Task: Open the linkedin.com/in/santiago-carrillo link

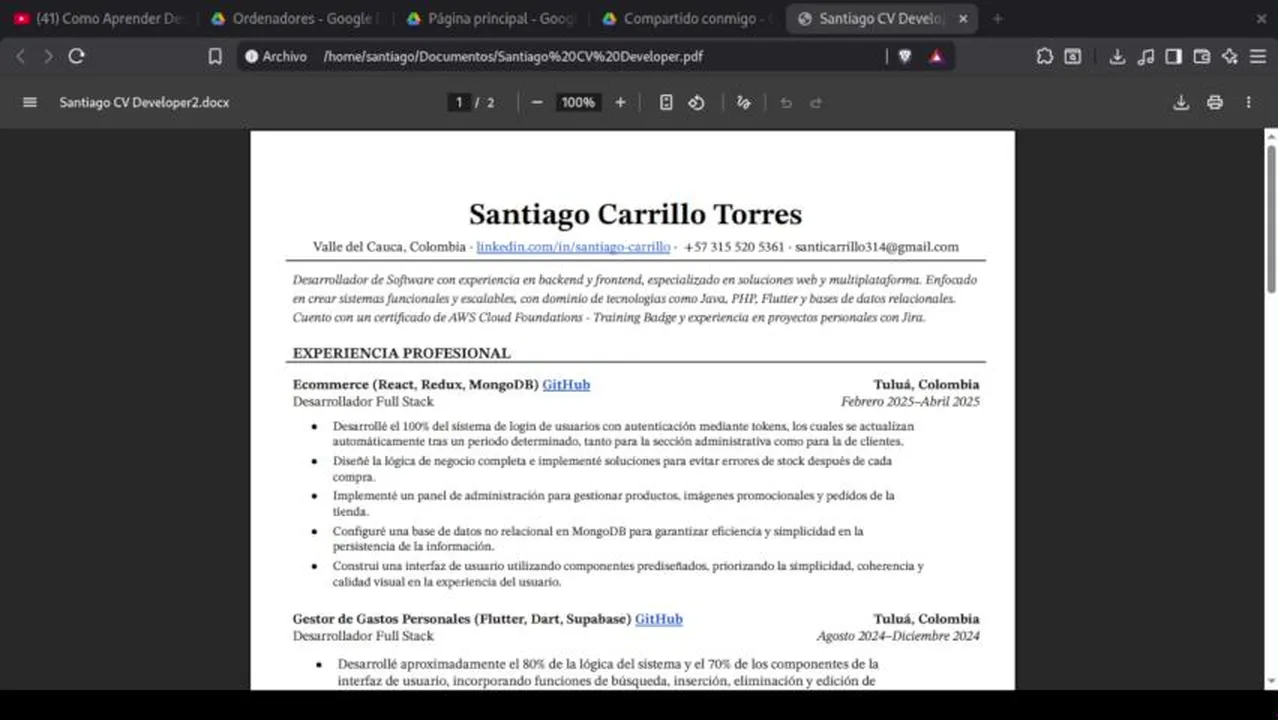Action: pyautogui.click(x=573, y=247)
